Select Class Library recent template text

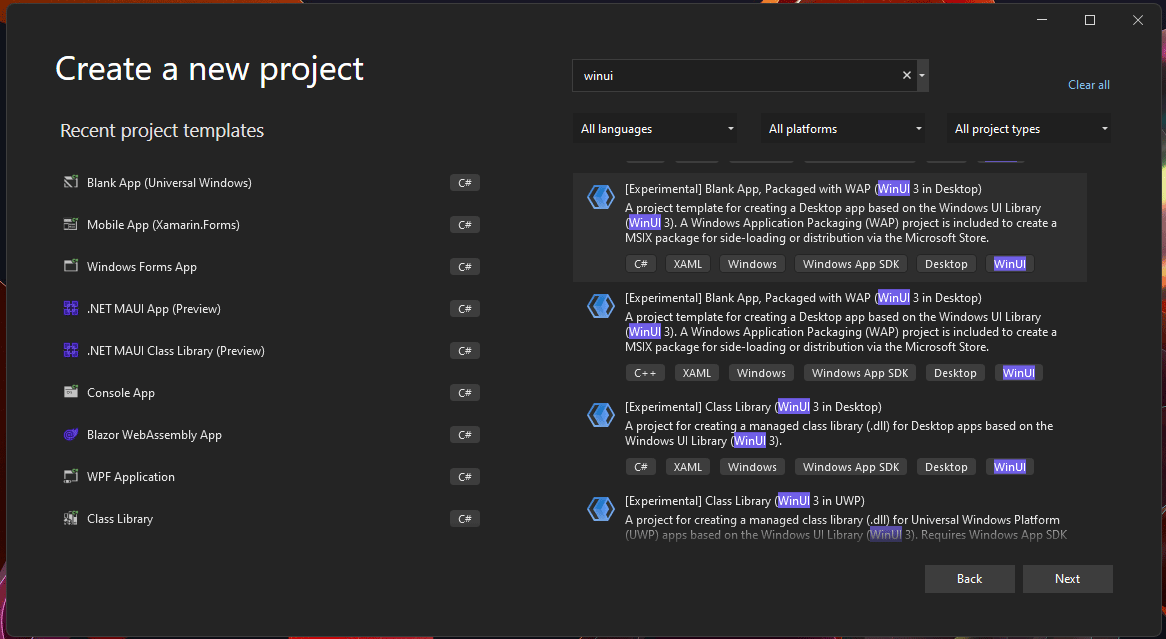pyautogui.click(x=120, y=518)
